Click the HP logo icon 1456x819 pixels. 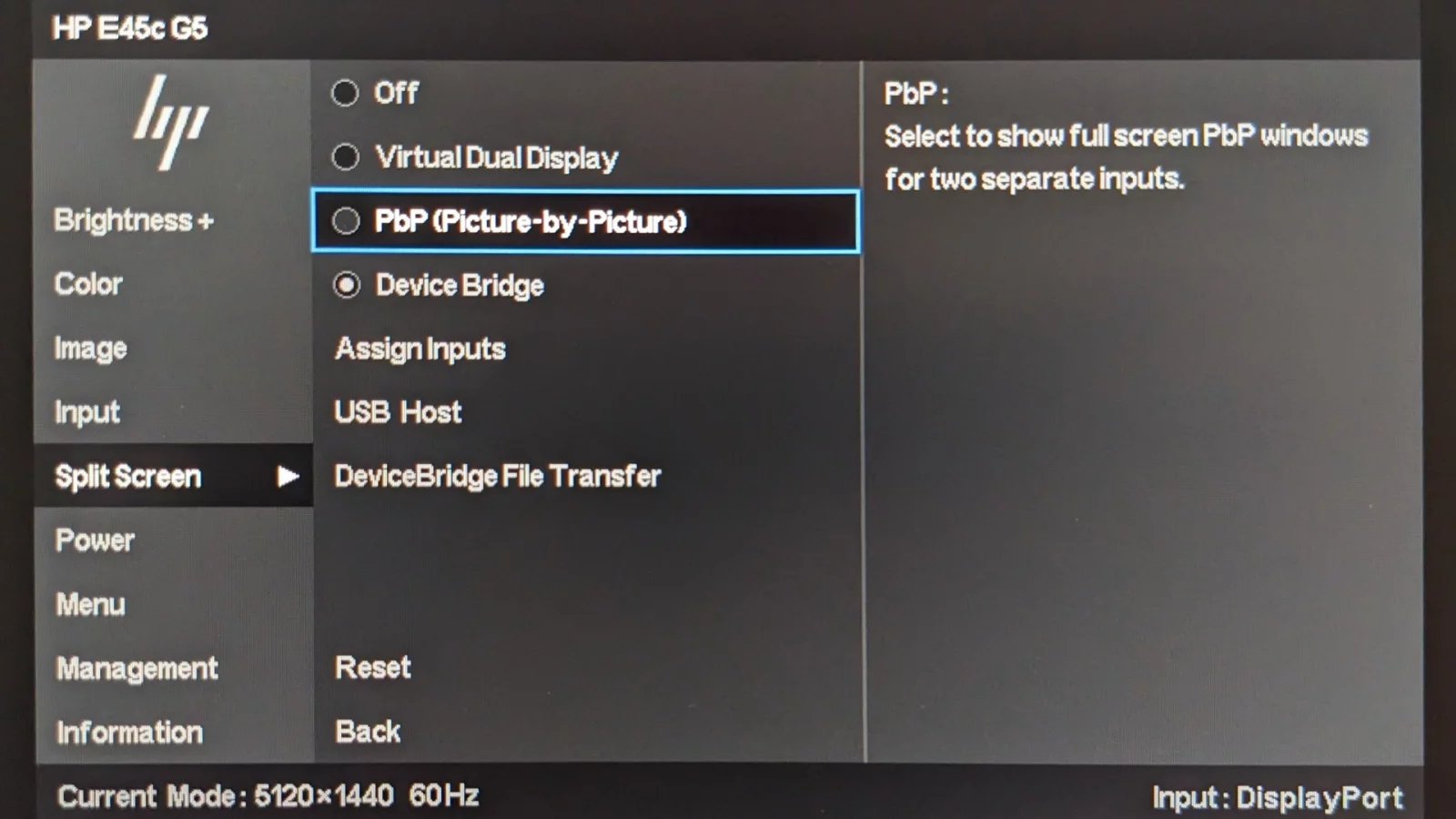pos(171,123)
